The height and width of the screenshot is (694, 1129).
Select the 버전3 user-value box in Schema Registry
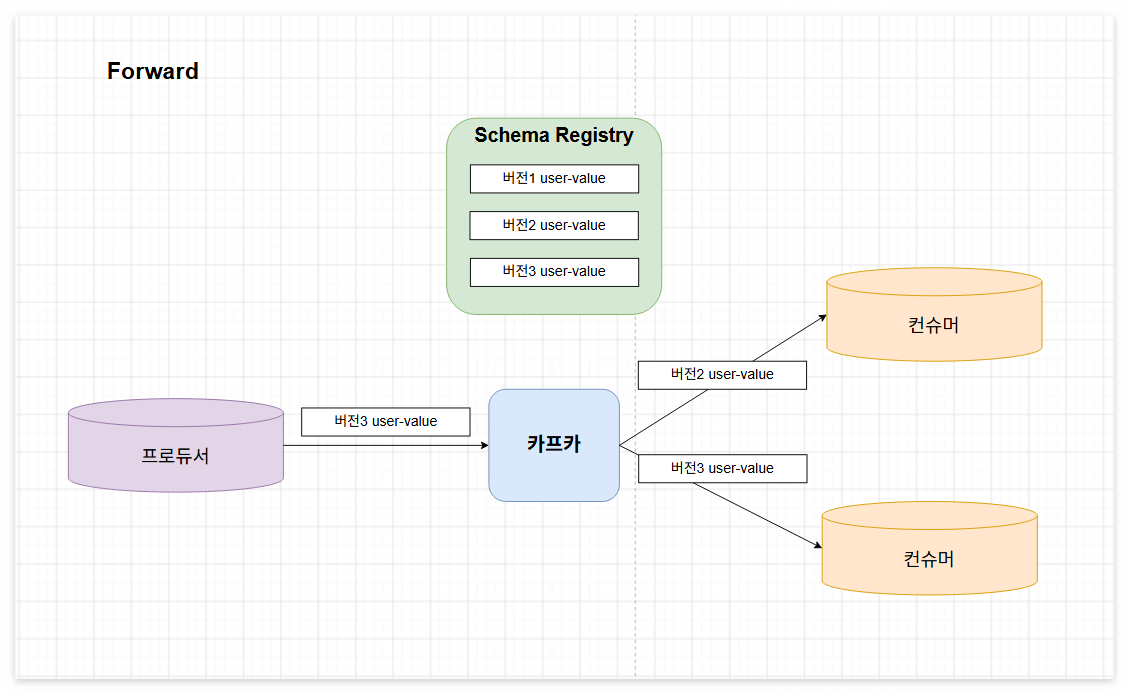(554, 272)
